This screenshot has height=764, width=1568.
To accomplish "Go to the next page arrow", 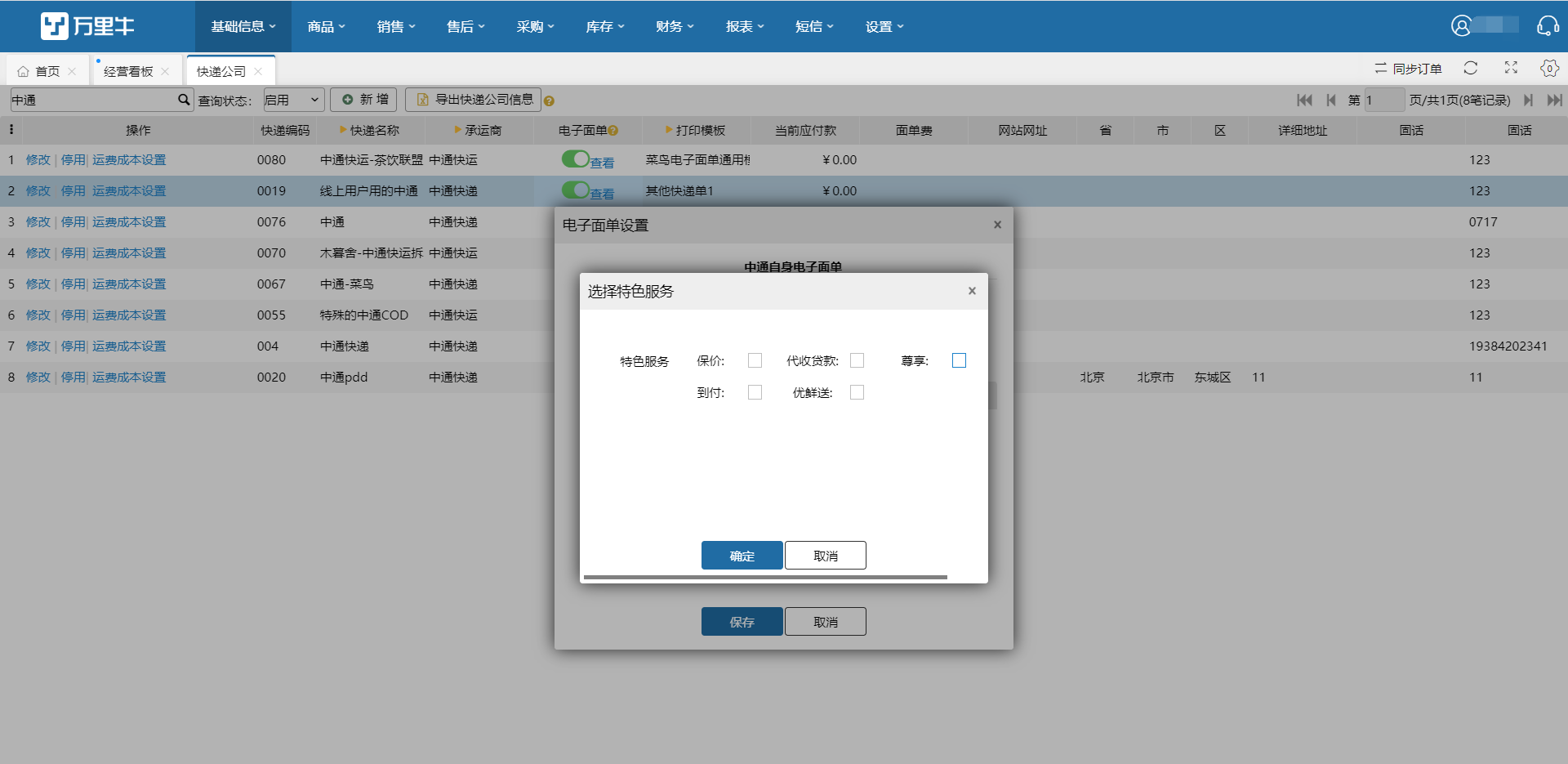I will [x=1528, y=100].
